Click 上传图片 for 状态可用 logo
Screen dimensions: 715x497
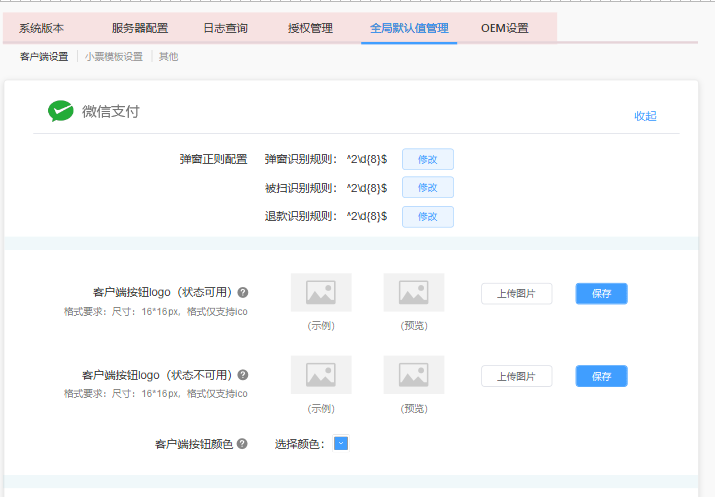tap(516, 293)
